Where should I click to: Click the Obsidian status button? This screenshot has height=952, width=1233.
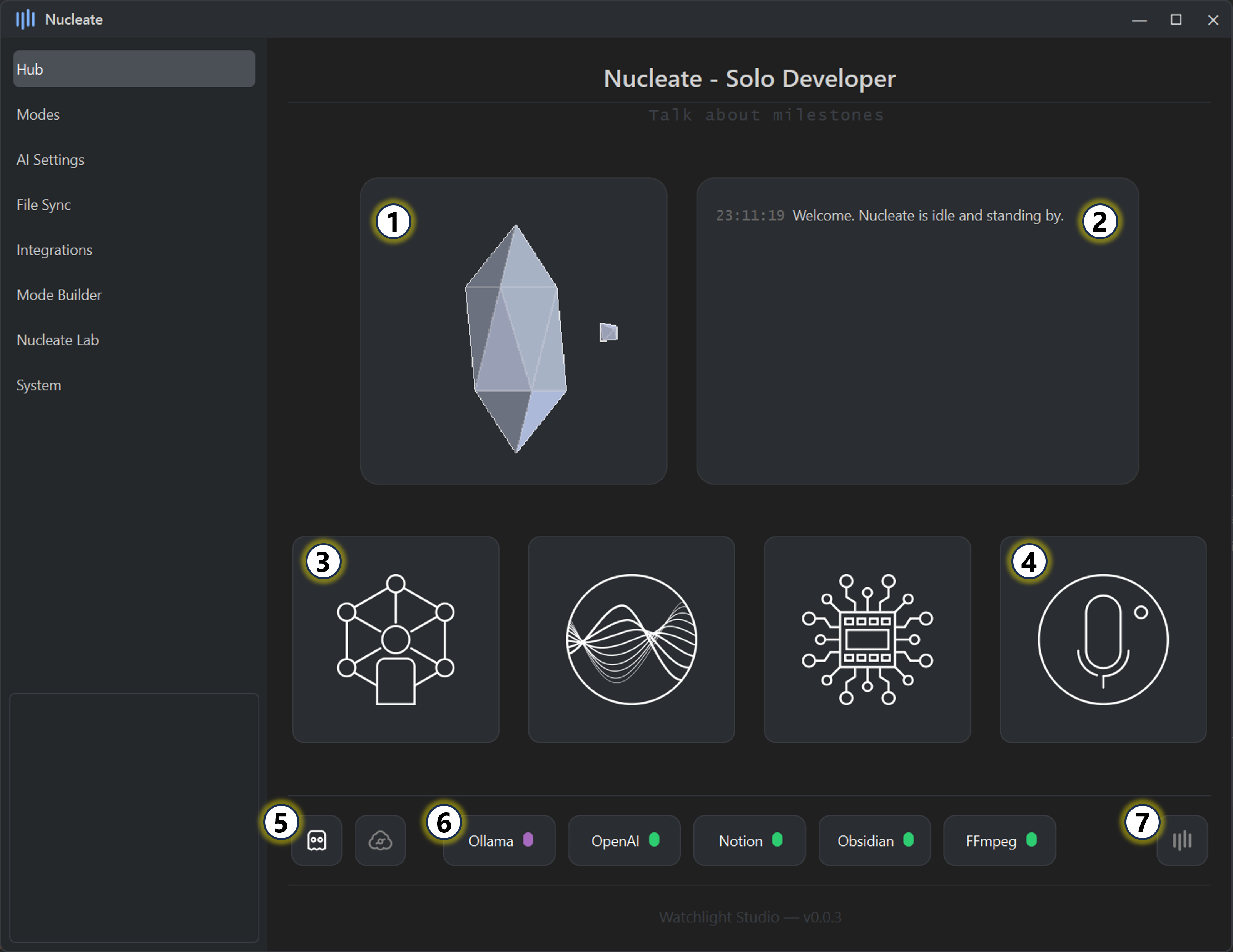pos(874,840)
